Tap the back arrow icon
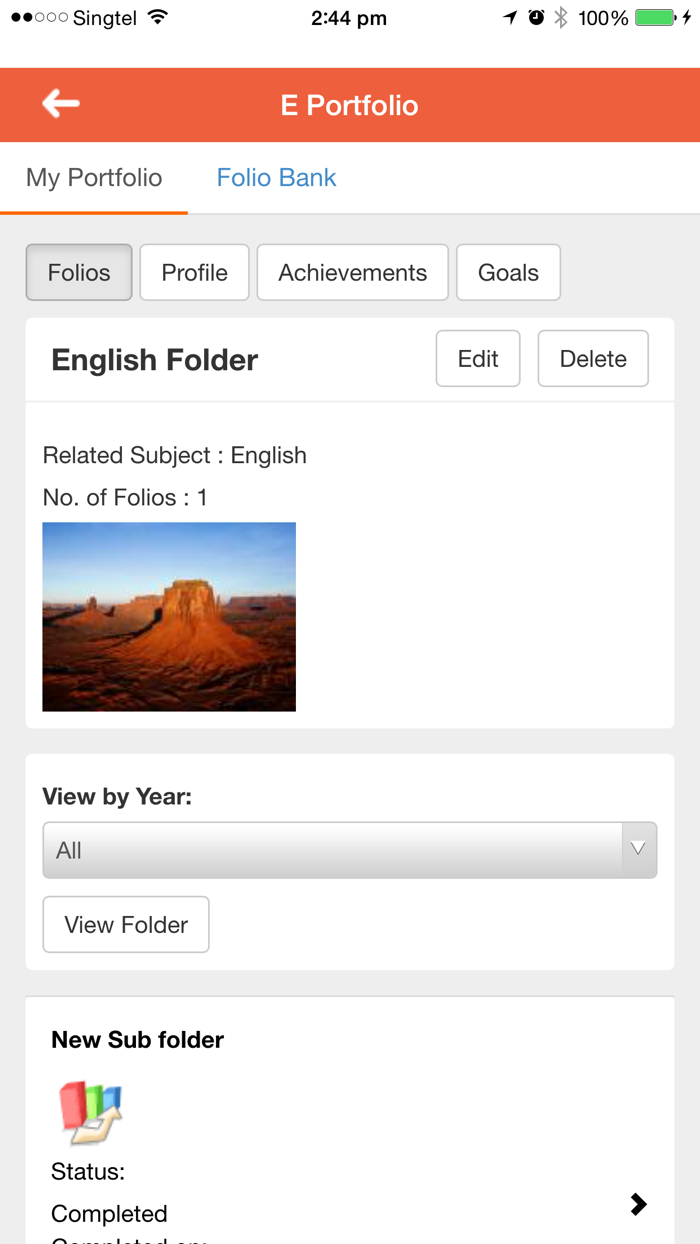Viewport: 700px width, 1244px height. [x=61, y=103]
